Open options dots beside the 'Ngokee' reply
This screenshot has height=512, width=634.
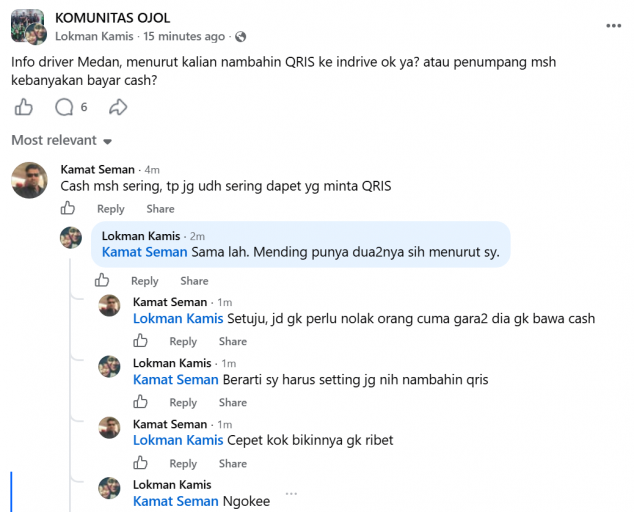tap(291, 494)
